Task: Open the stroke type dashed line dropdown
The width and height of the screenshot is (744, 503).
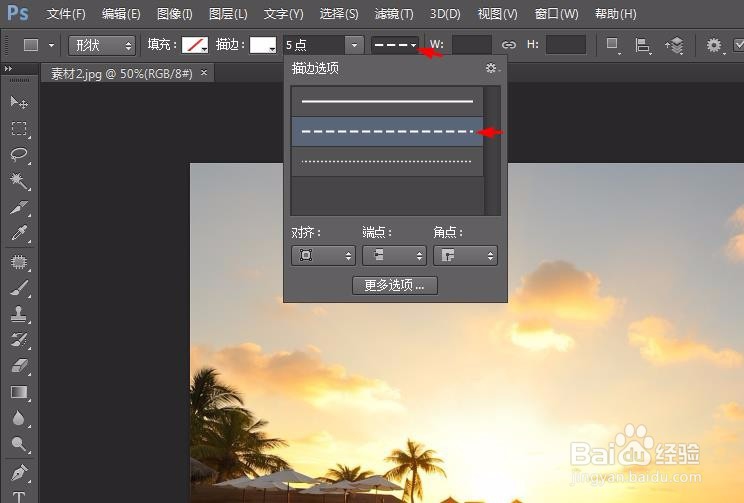Action: 395,45
